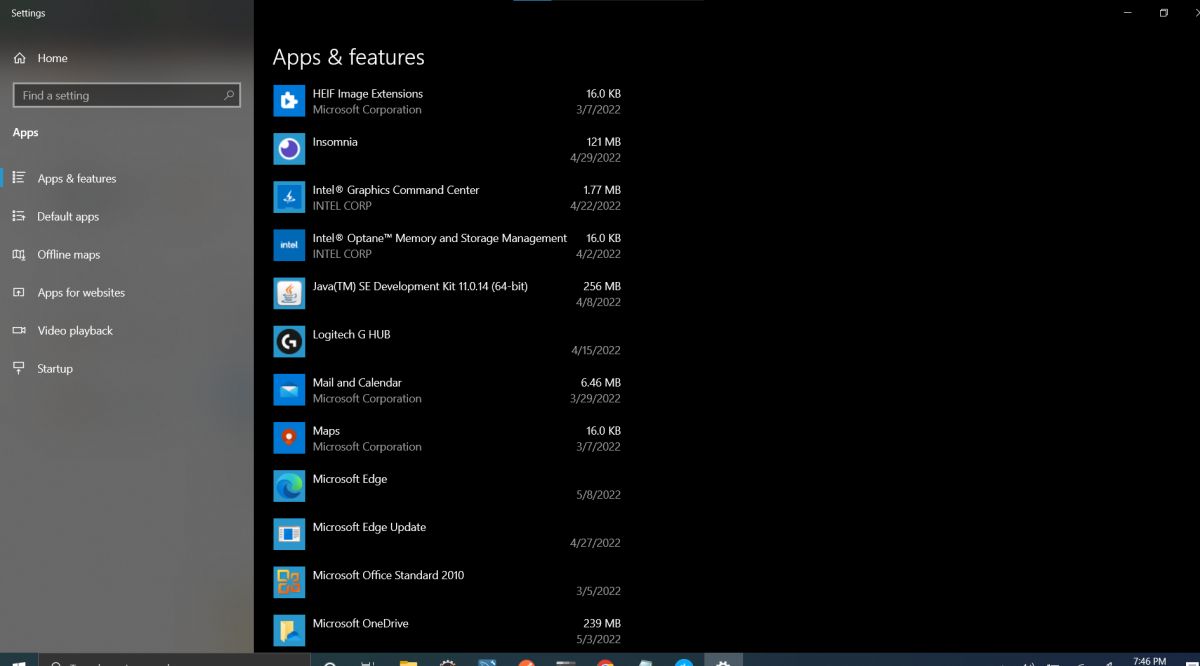Open the taskbar clock showing 7:46 PM
Screen dimensions: 1200x666
point(1149,661)
